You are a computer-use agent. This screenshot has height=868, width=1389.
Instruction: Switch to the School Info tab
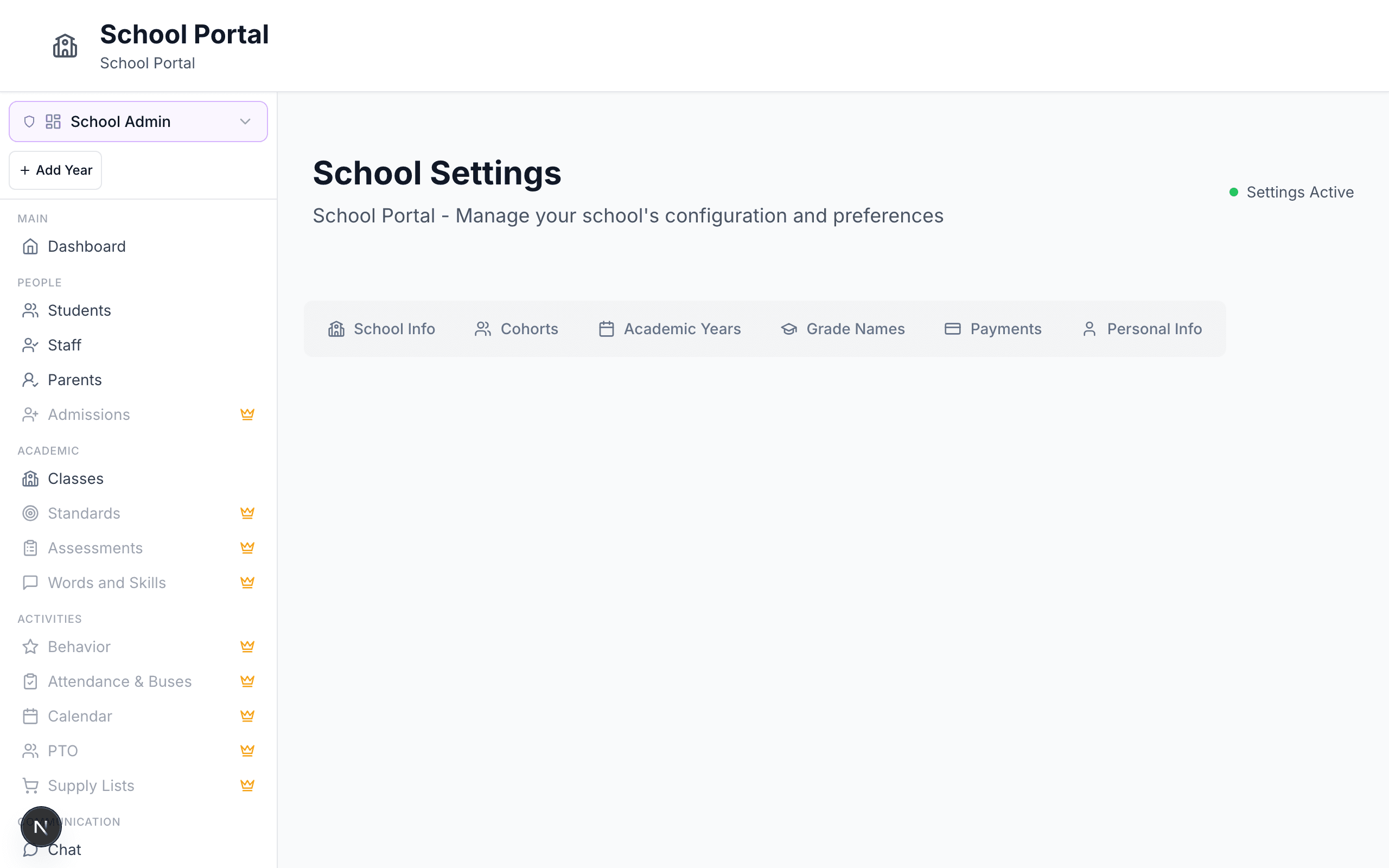click(381, 329)
